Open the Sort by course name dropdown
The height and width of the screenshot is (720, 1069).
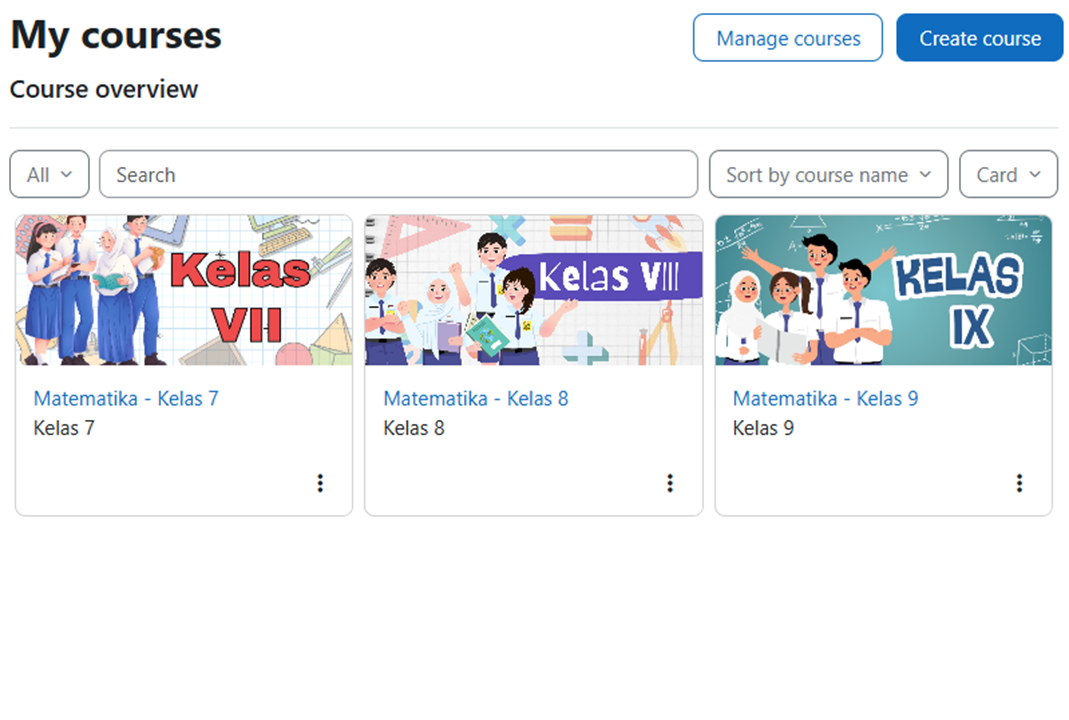[828, 175]
